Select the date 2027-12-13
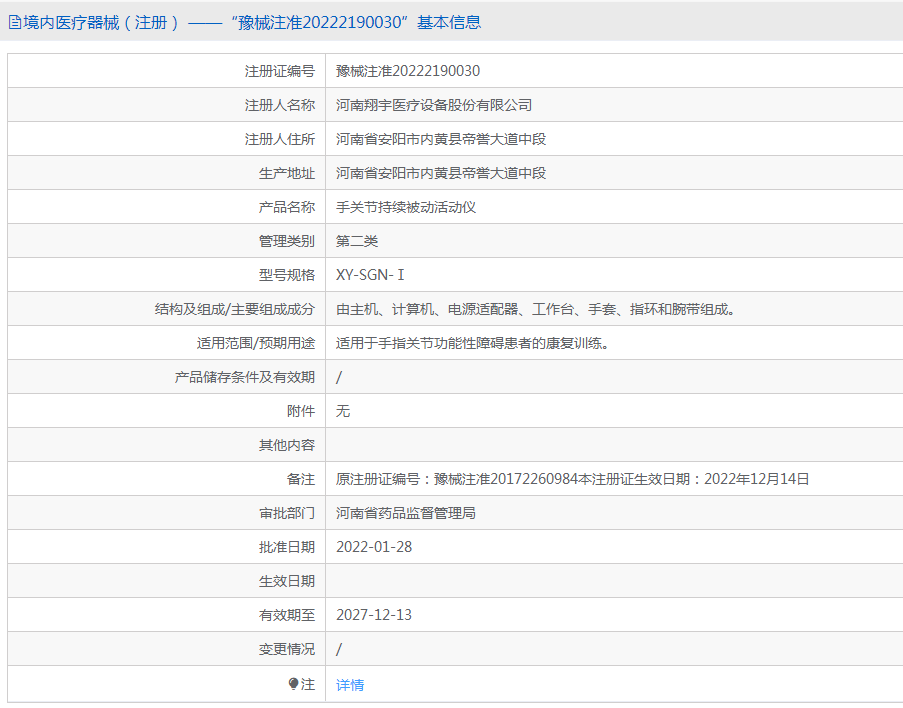 pos(374,615)
